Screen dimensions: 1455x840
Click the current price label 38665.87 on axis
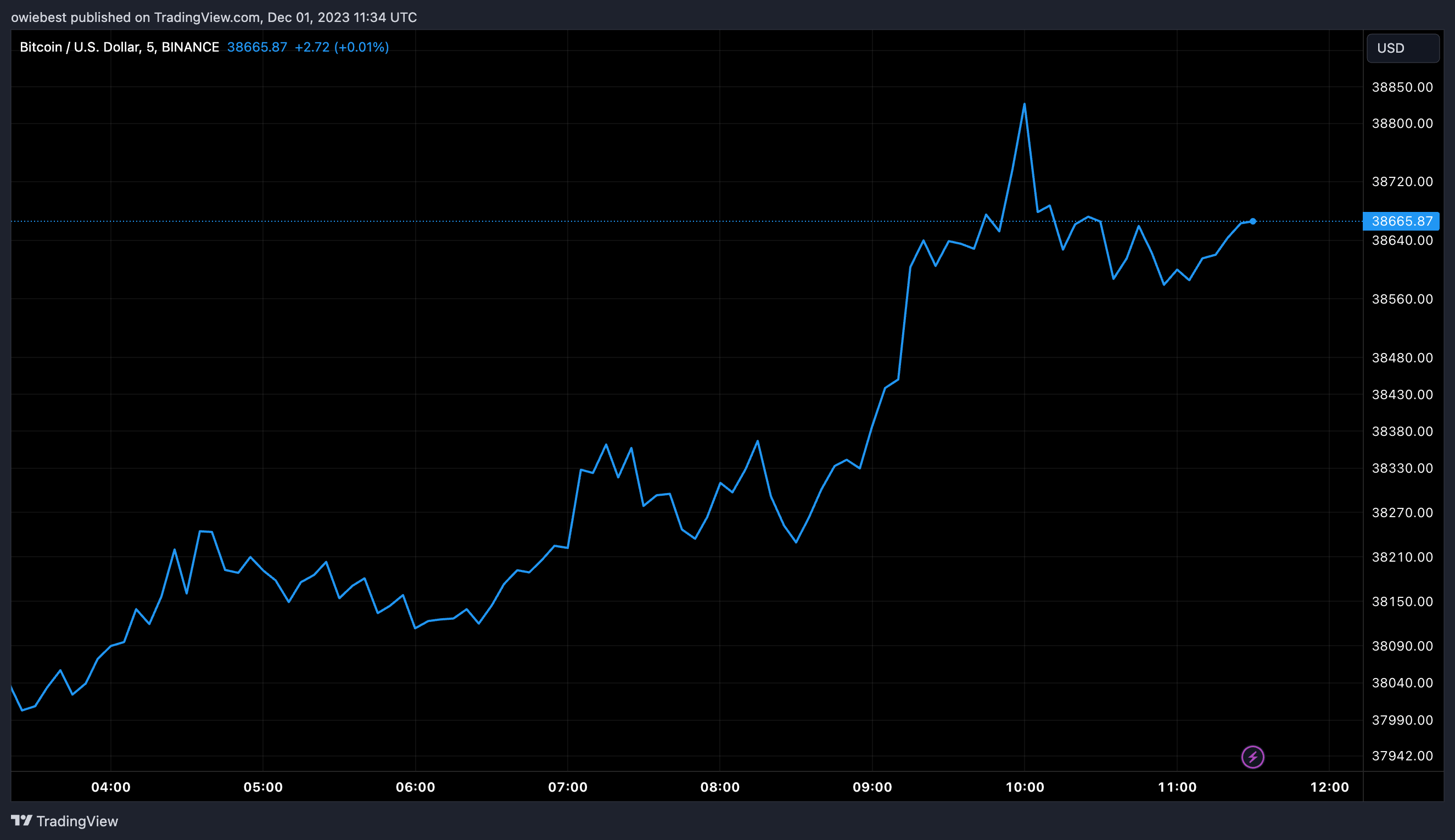pyautogui.click(x=1401, y=221)
